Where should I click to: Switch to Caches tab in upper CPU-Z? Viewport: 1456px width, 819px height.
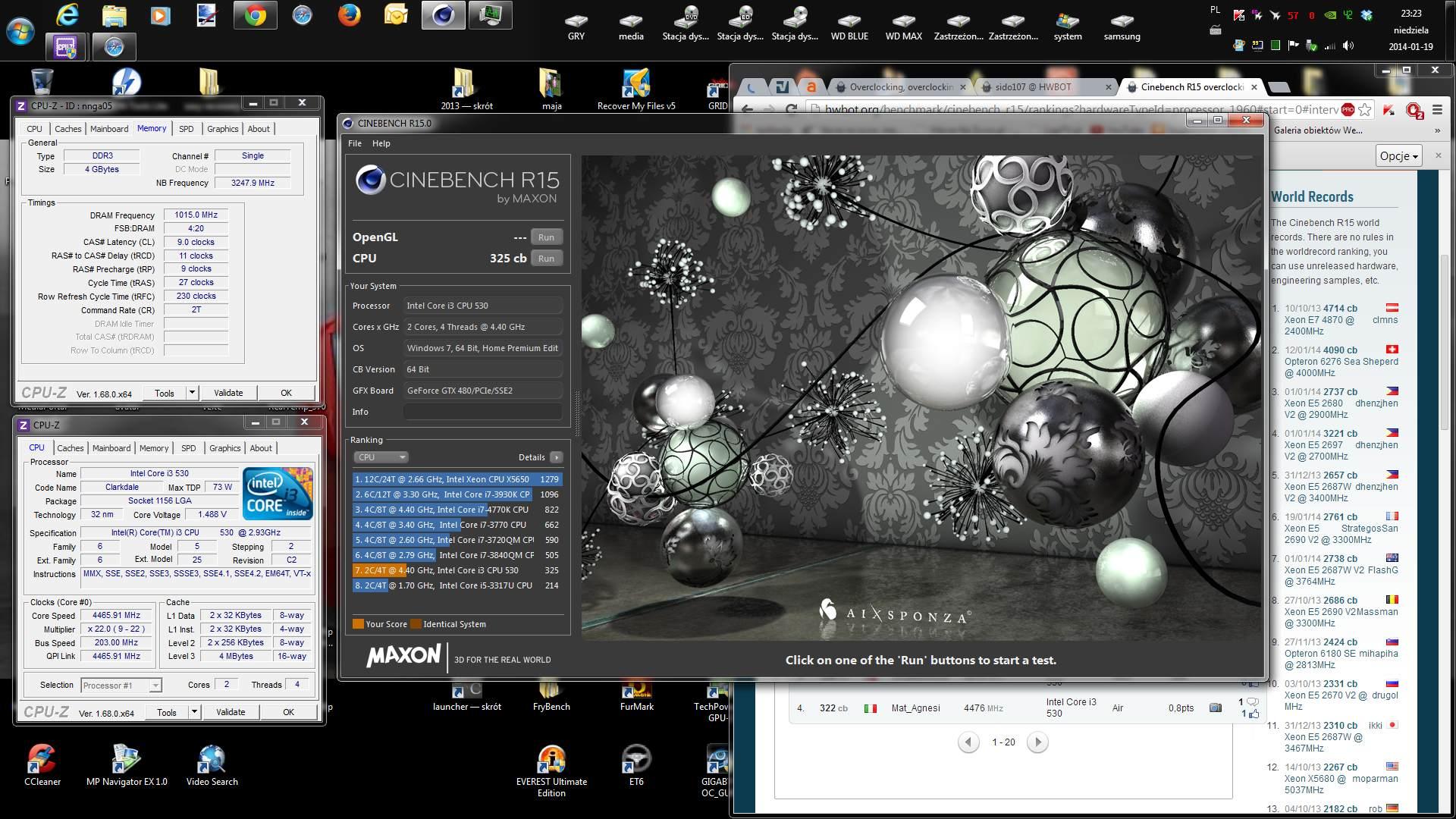click(67, 129)
